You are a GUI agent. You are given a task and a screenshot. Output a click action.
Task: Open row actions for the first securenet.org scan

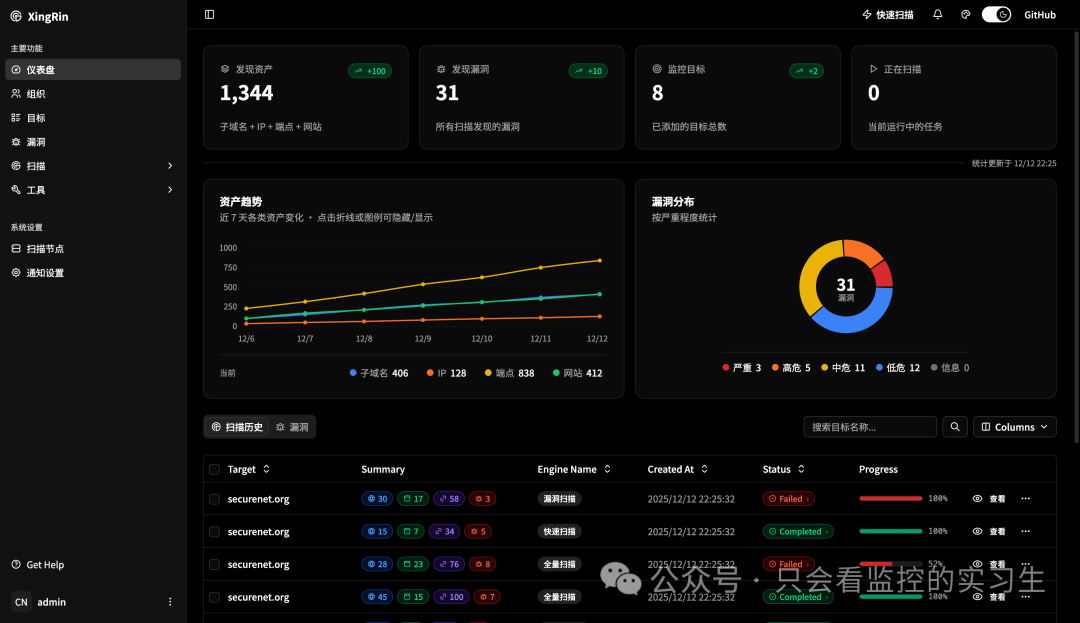pos(1026,498)
